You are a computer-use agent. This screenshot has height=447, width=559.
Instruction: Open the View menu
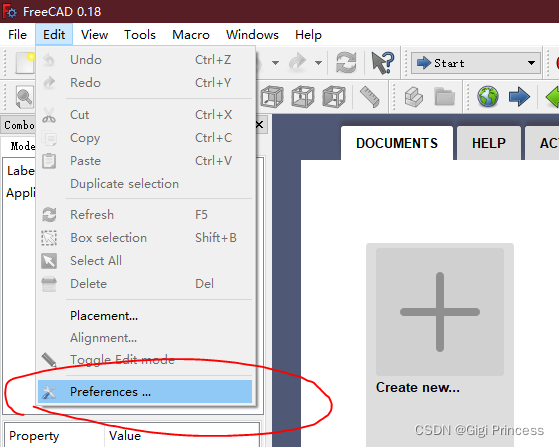click(94, 35)
